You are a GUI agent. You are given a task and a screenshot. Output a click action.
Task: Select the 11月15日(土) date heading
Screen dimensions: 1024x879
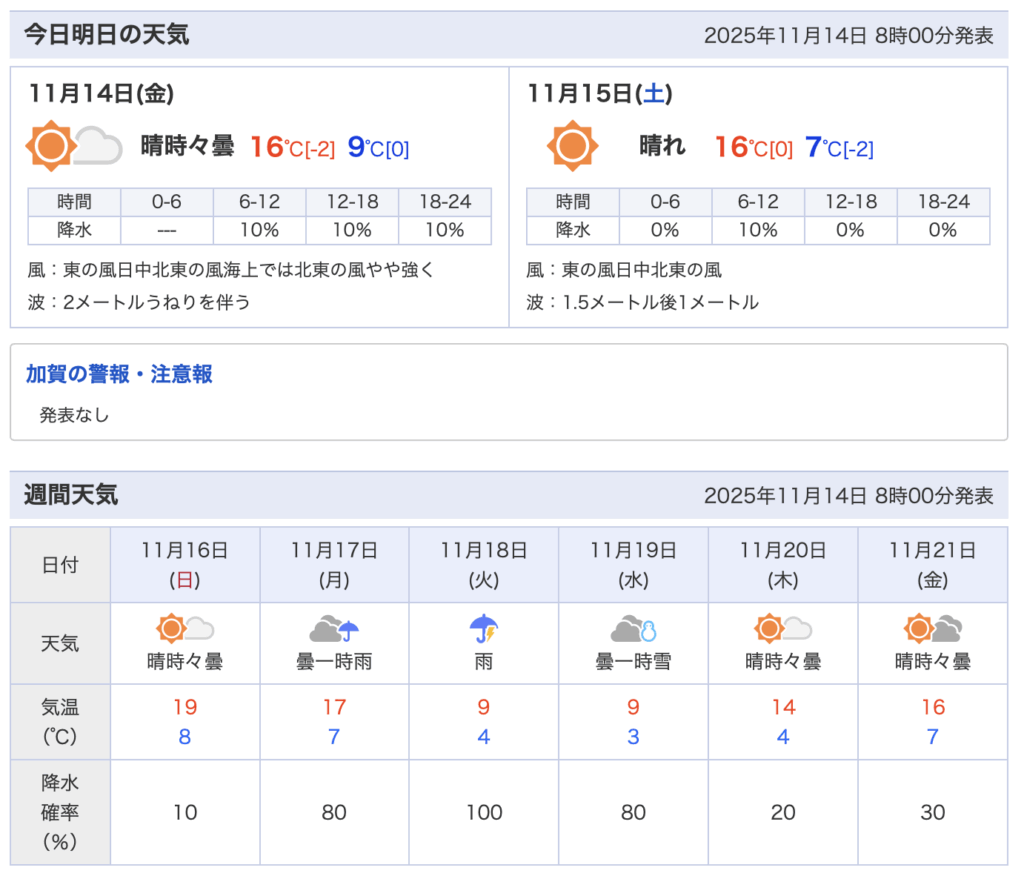600,94
